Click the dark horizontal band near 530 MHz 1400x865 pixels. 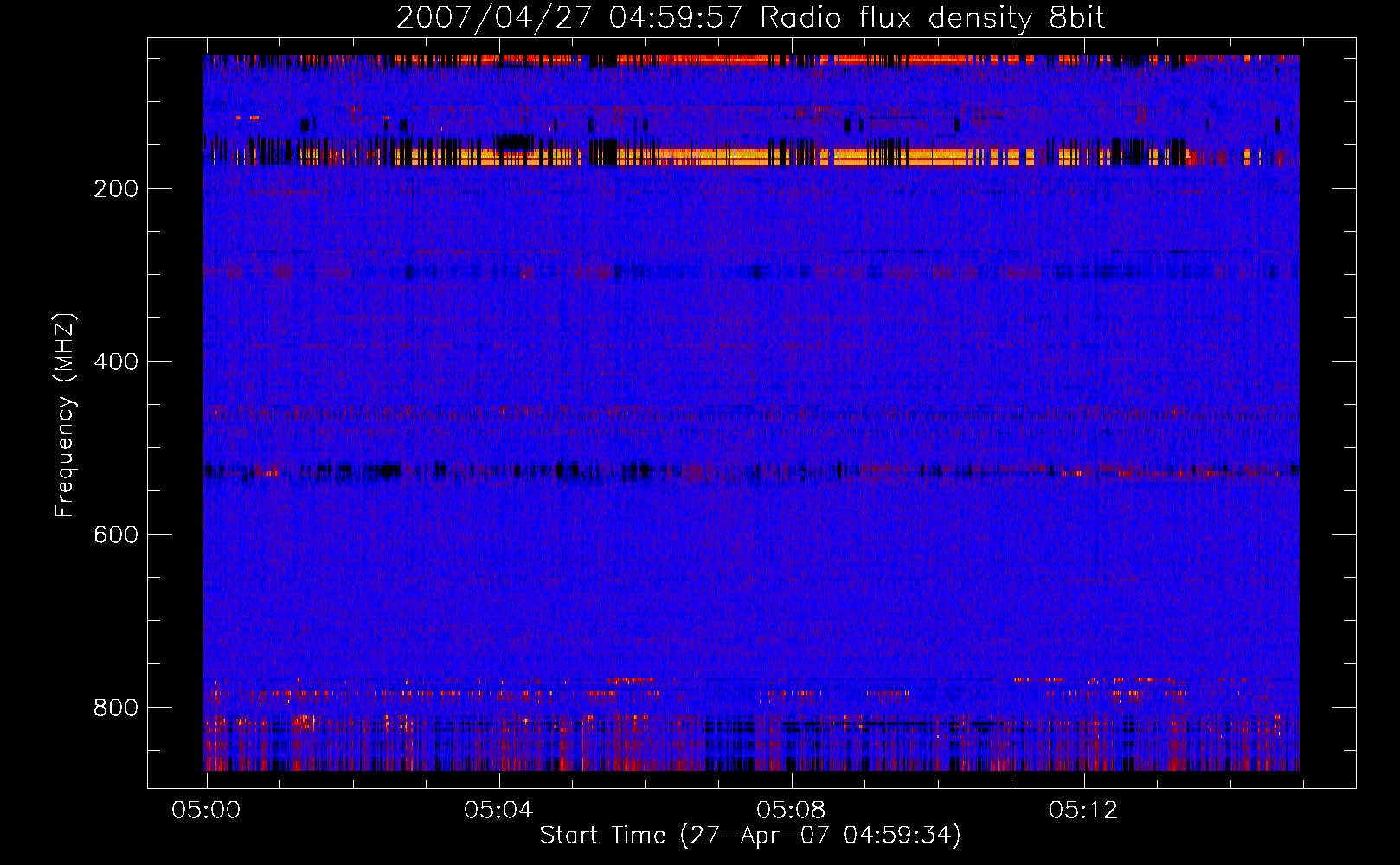coord(751,471)
